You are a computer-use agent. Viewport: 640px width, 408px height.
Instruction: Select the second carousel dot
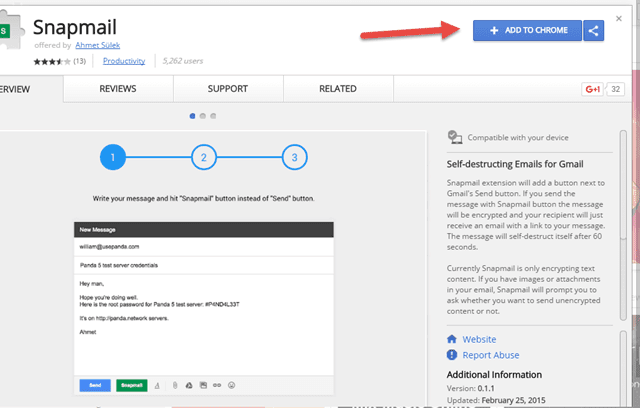202,116
